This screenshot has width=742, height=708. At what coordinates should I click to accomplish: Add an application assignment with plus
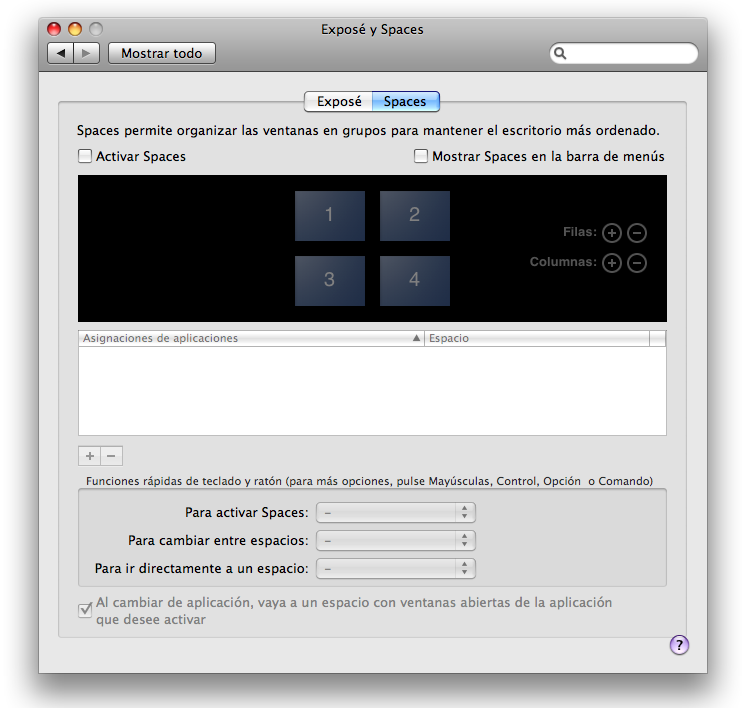(89, 456)
